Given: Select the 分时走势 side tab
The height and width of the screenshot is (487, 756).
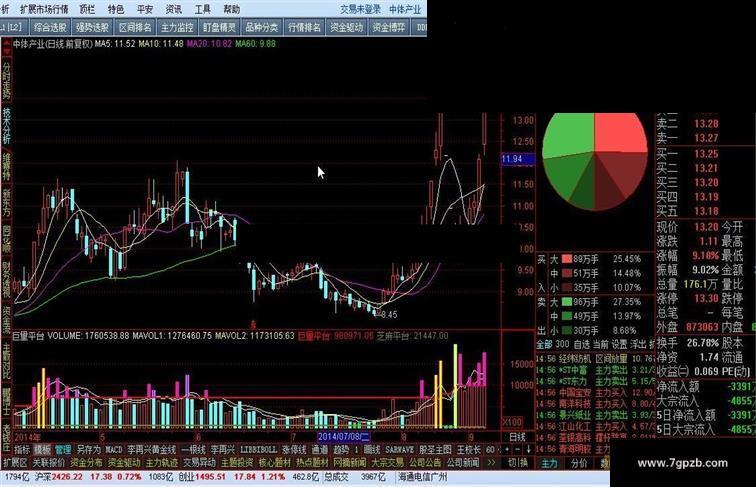Looking at the screenshot, I should click(x=6, y=80).
